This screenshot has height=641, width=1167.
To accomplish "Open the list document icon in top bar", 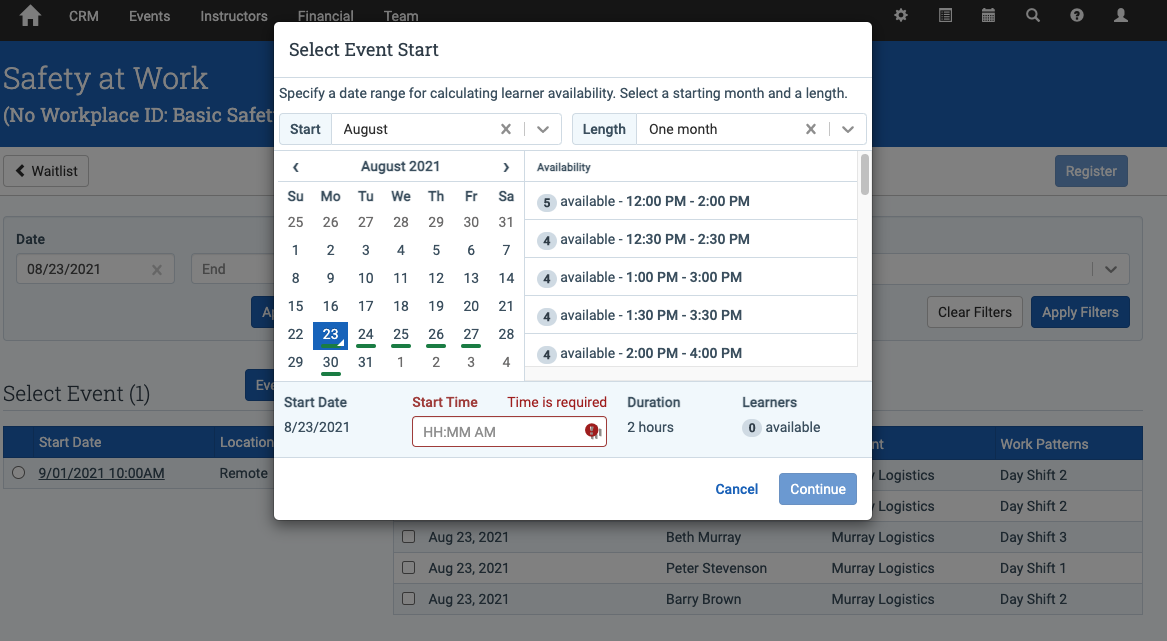I will (945, 16).
